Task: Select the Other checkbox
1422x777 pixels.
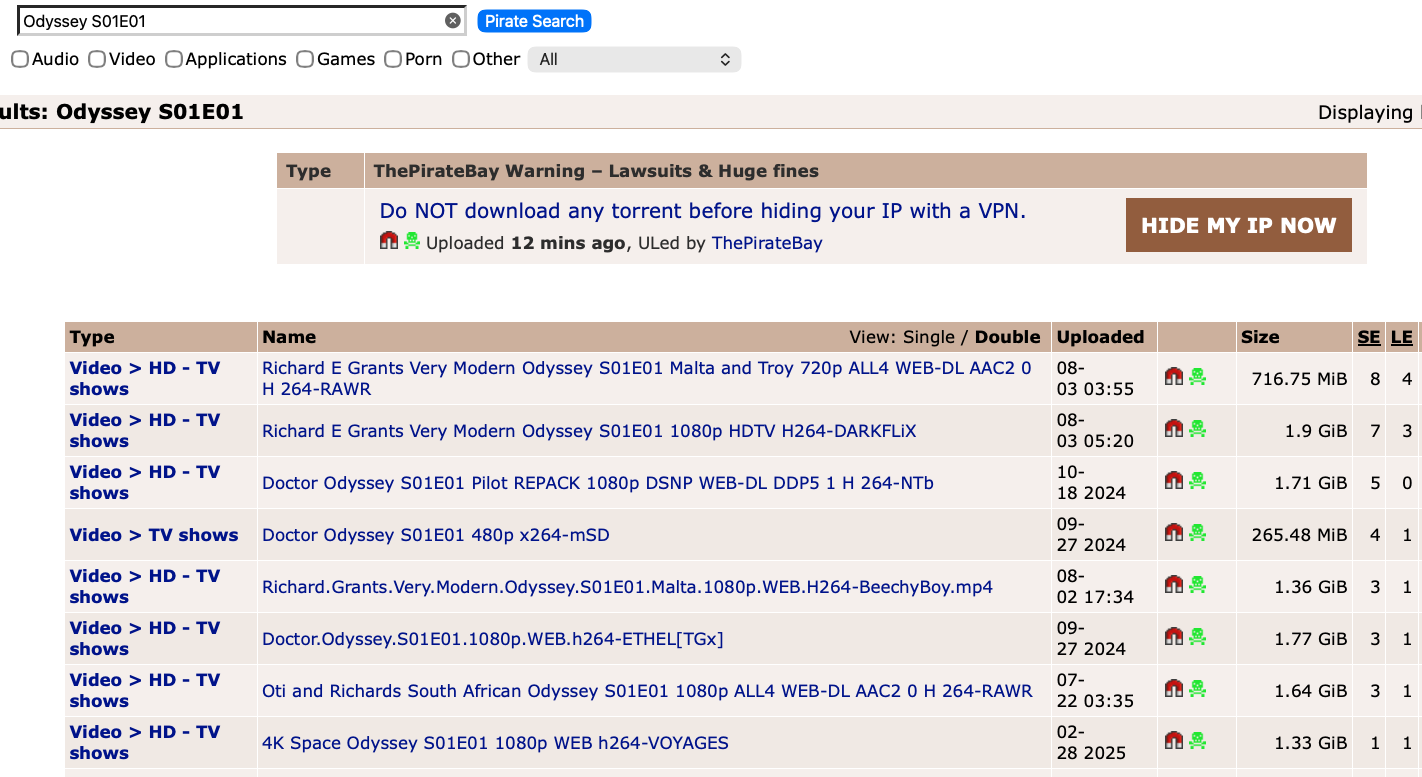Action: pyautogui.click(x=461, y=59)
